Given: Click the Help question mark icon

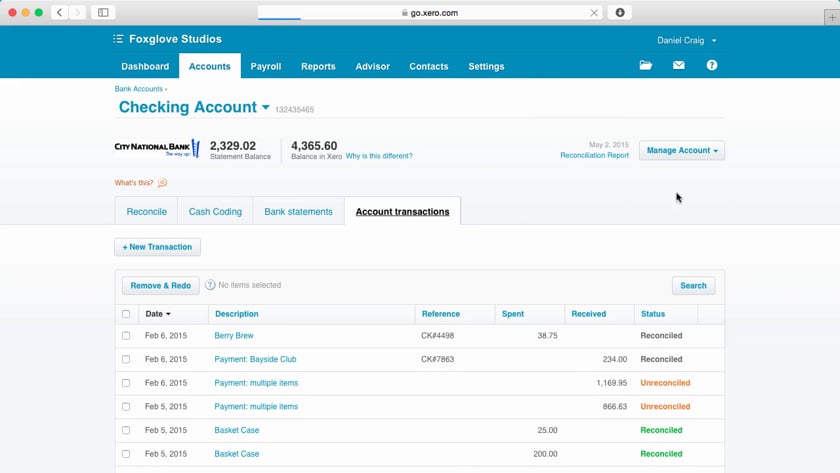Looking at the screenshot, I should (711, 65).
